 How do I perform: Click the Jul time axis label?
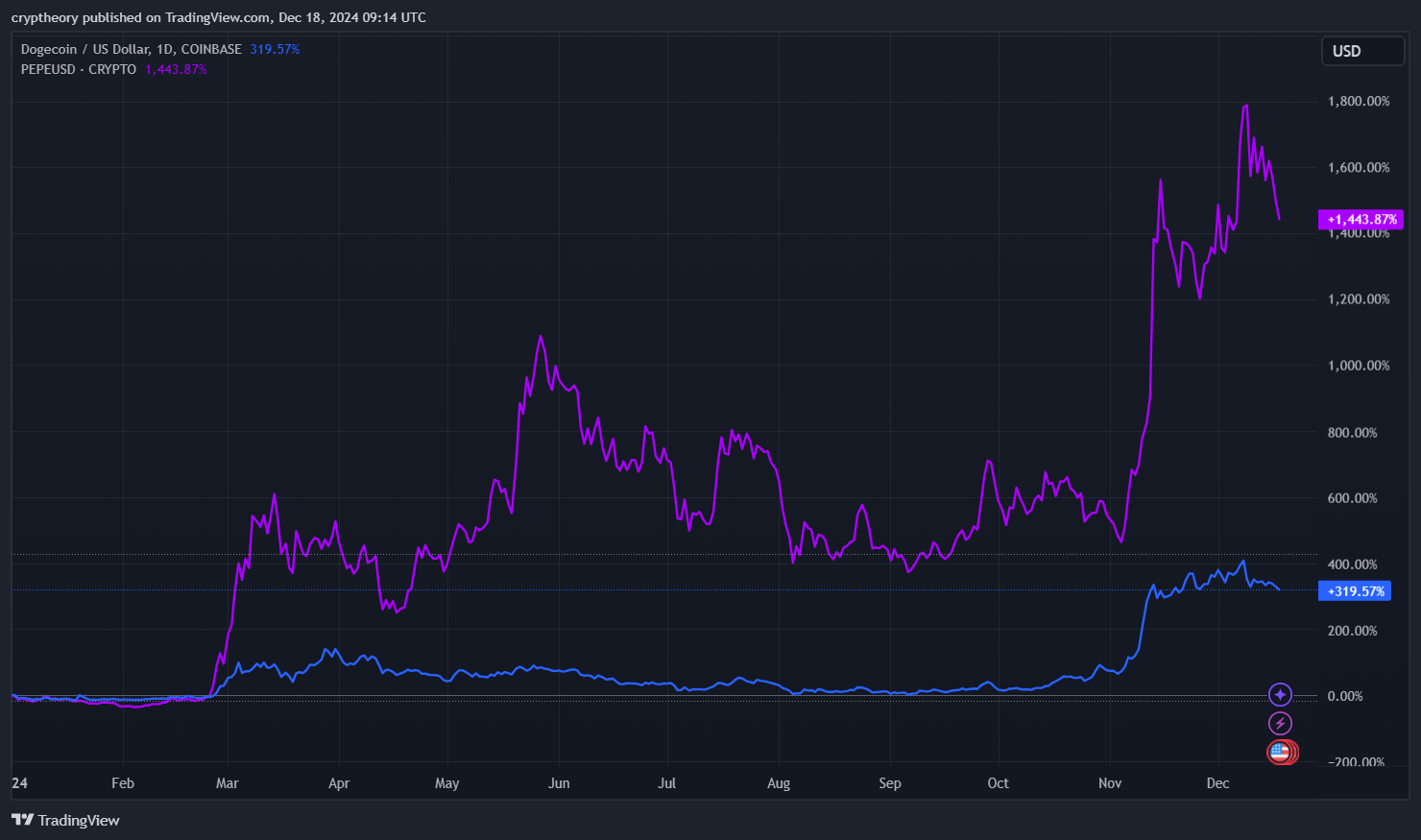pos(667,783)
